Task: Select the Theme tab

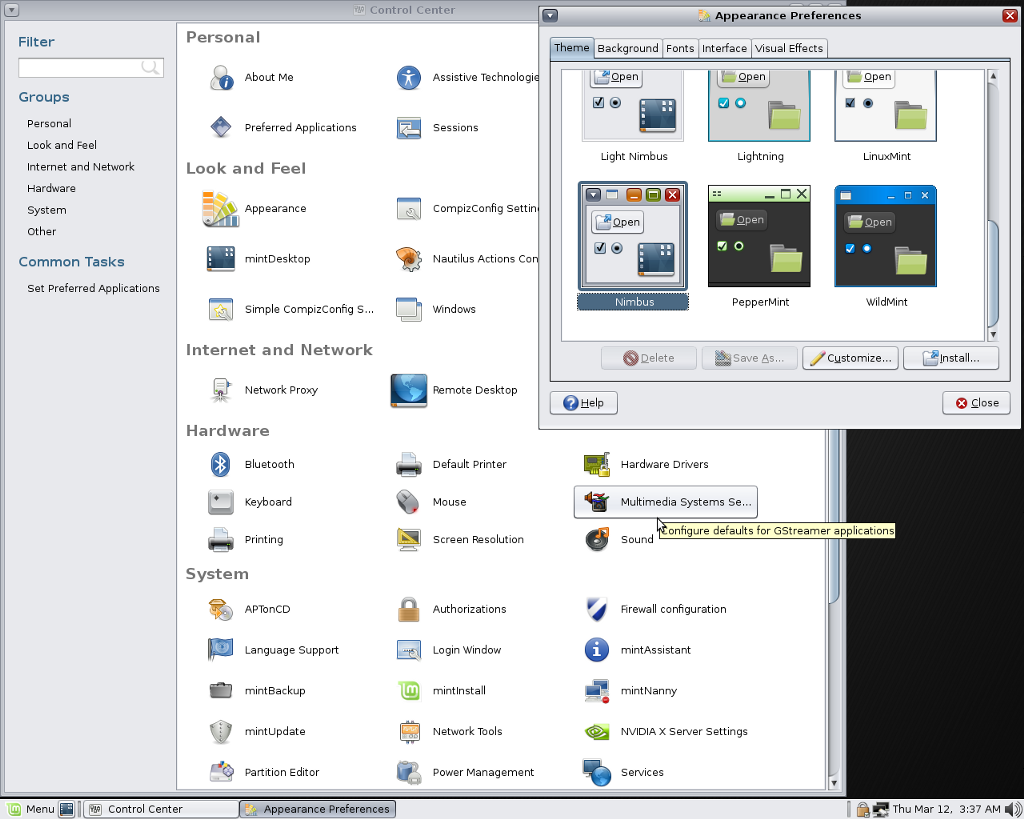Action: tap(571, 48)
